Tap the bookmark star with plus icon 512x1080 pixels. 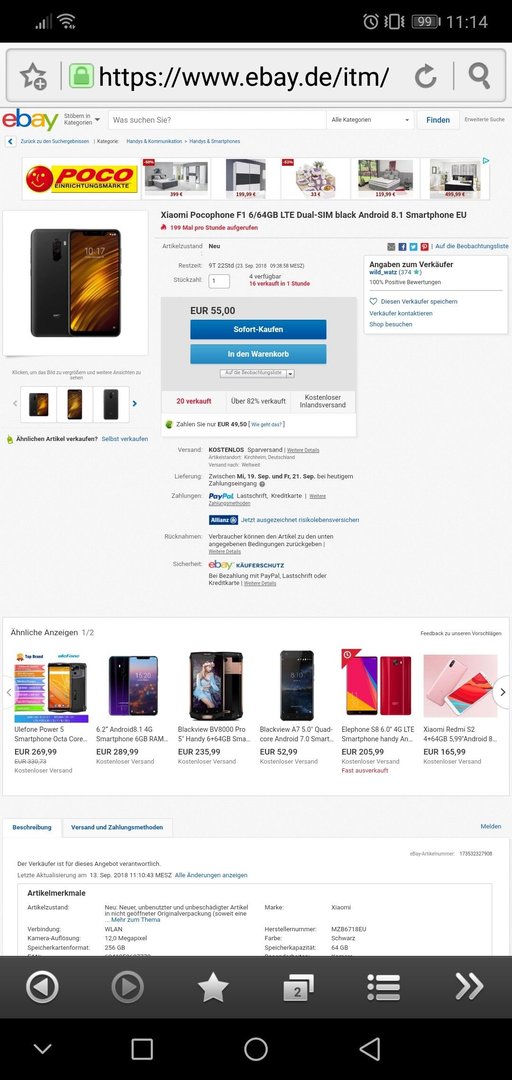33,76
